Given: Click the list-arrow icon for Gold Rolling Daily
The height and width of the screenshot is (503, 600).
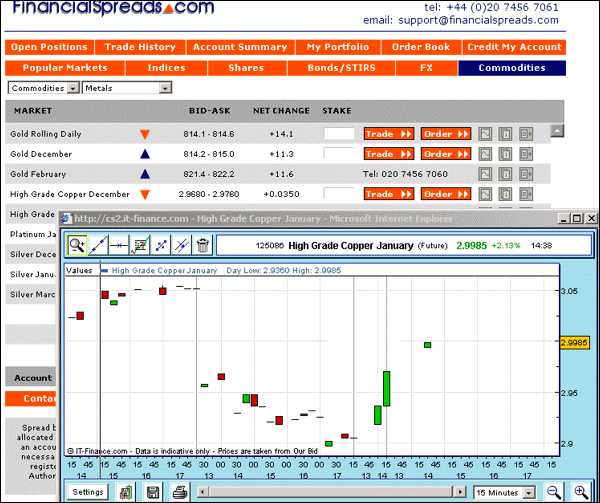Looking at the screenshot, I should tap(526, 134).
